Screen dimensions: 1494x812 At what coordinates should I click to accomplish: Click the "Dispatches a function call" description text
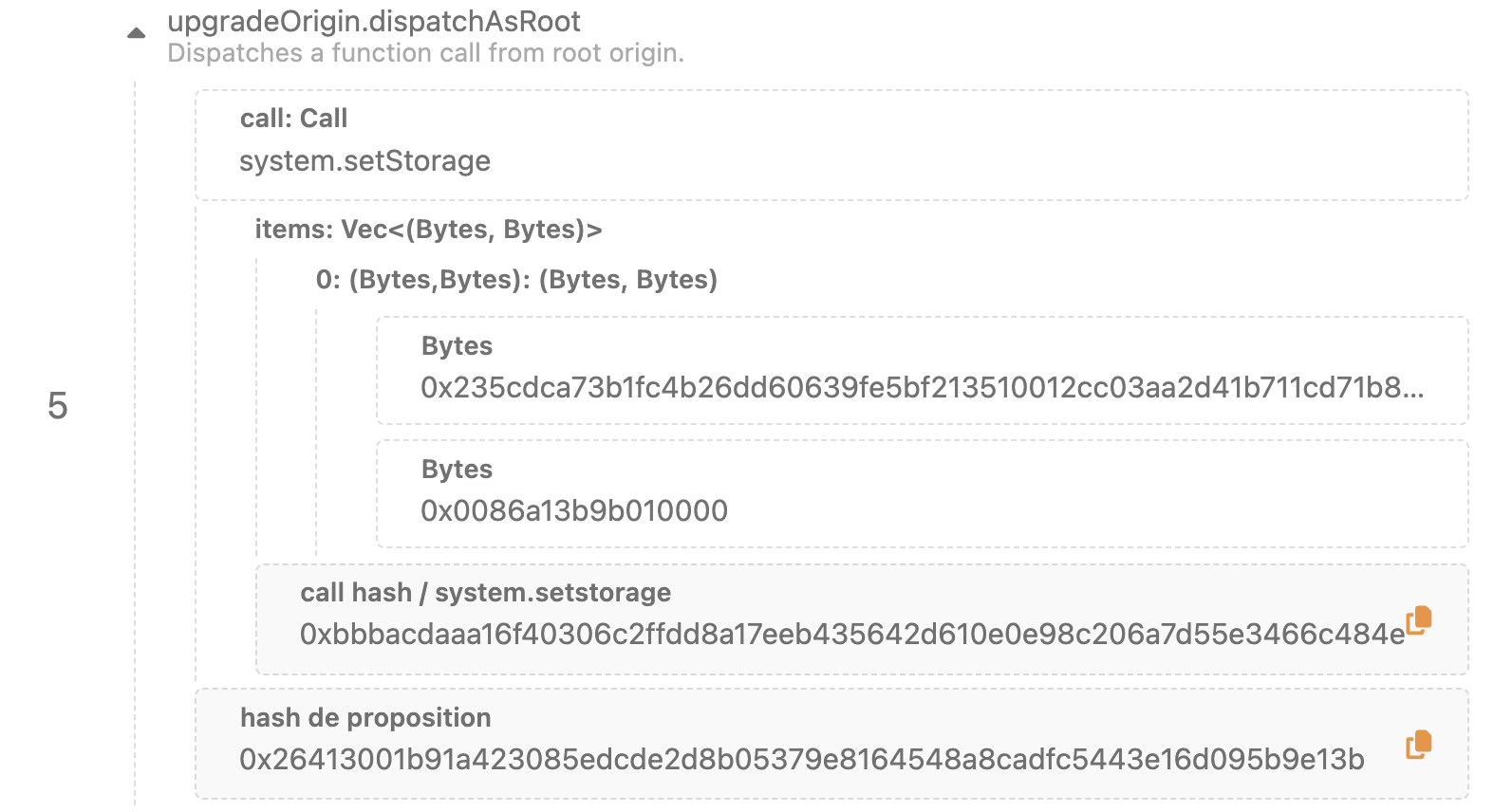click(x=425, y=53)
